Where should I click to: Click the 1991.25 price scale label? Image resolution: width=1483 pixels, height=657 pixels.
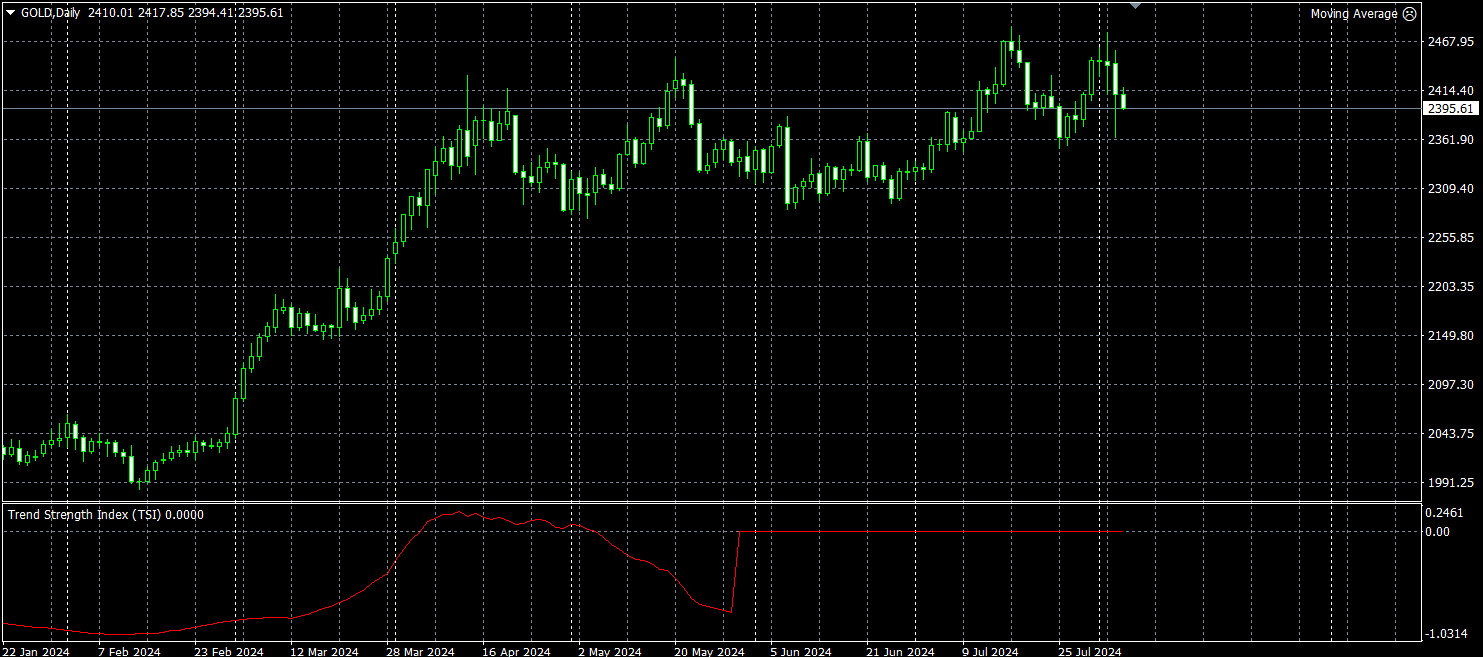[x=1451, y=483]
